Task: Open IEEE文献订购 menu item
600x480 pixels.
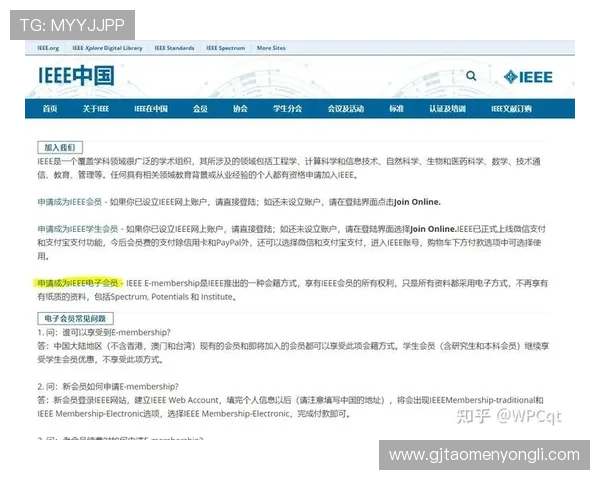Action: pyautogui.click(x=512, y=109)
